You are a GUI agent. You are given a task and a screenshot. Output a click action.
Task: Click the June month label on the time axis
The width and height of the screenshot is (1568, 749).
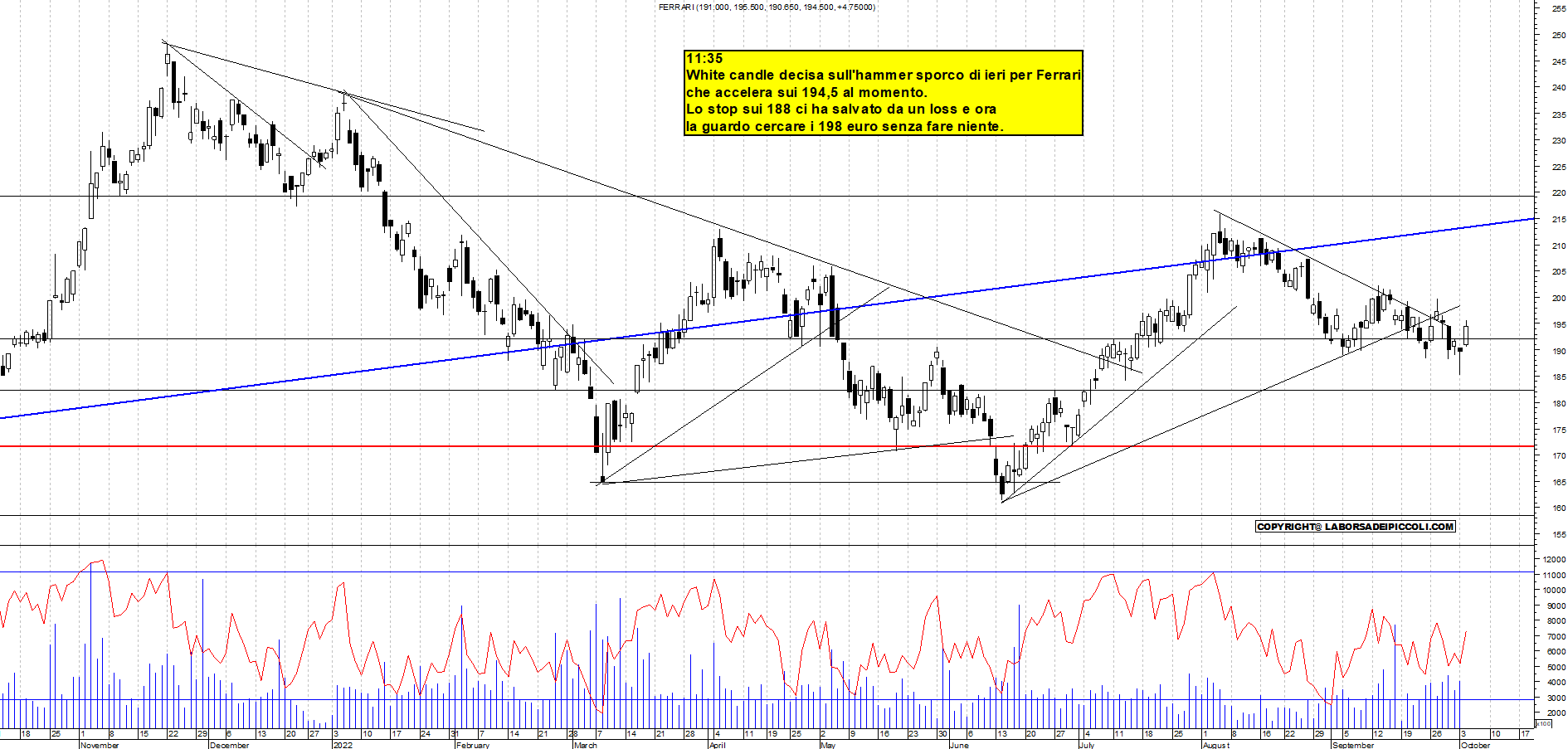point(959,745)
